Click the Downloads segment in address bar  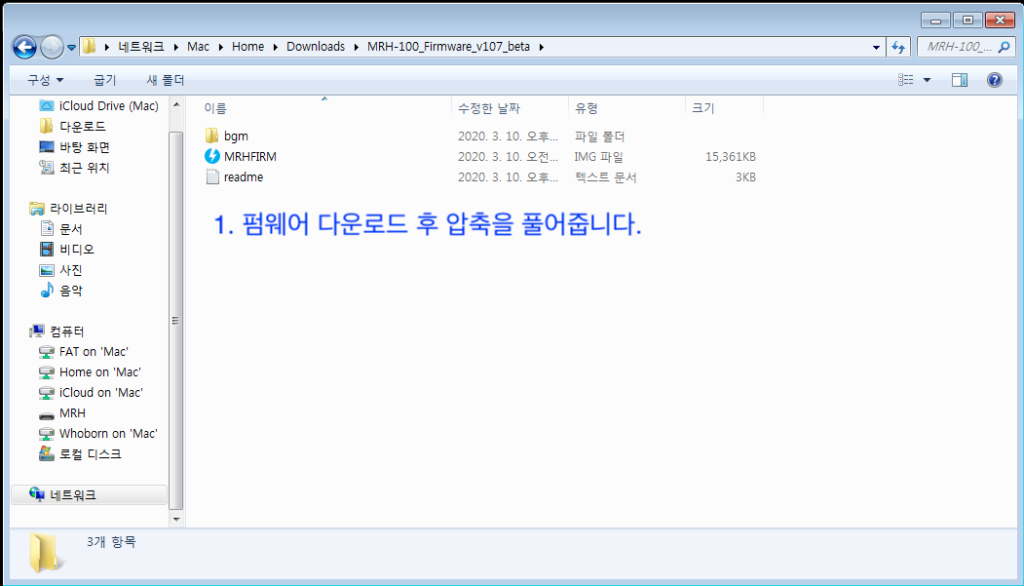(315, 47)
